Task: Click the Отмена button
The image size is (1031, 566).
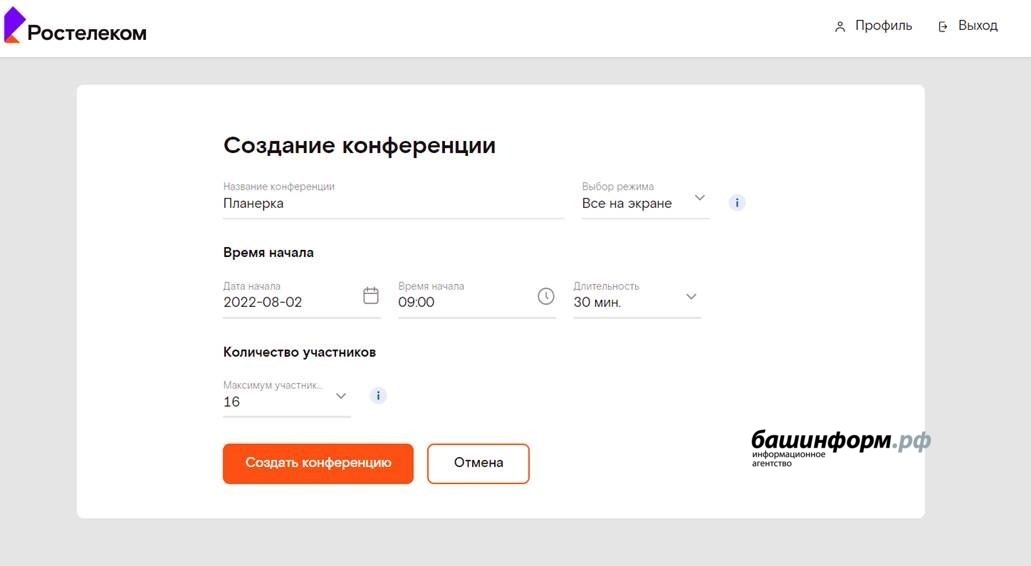Action: [x=478, y=463]
